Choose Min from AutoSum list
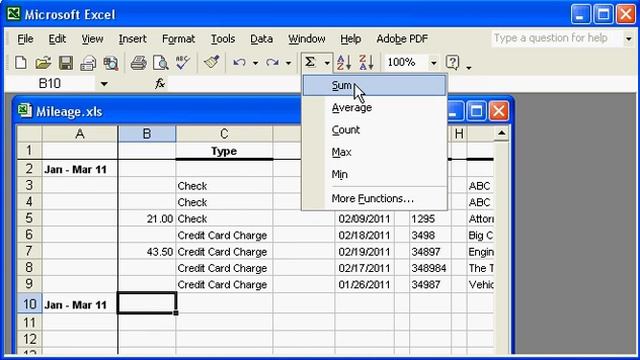The width and height of the screenshot is (640, 360). click(x=374, y=174)
